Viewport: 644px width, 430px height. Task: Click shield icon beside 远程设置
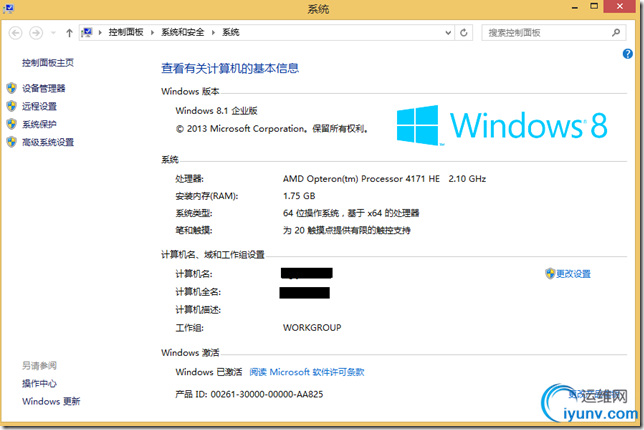(12, 106)
